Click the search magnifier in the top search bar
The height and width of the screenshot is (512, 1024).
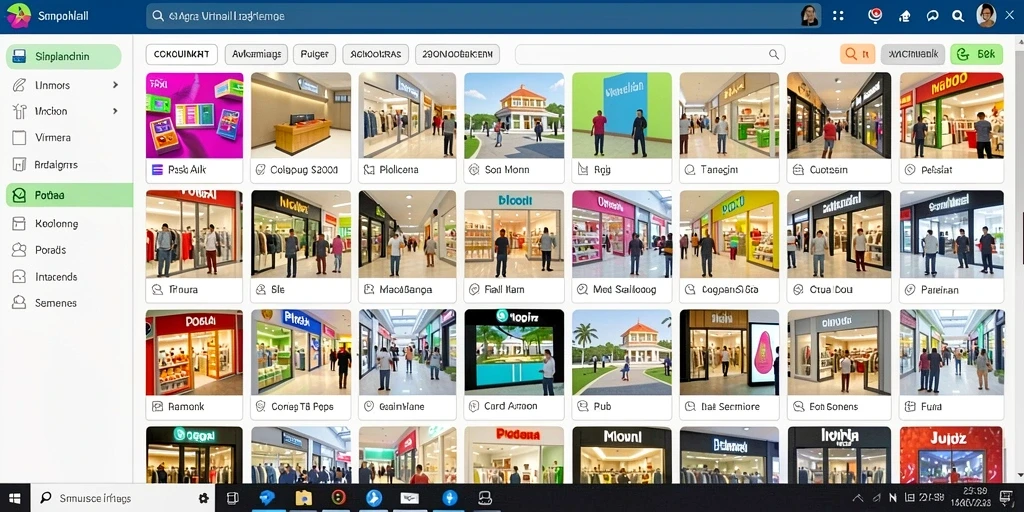pyautogui.click(x=157, y=16)
